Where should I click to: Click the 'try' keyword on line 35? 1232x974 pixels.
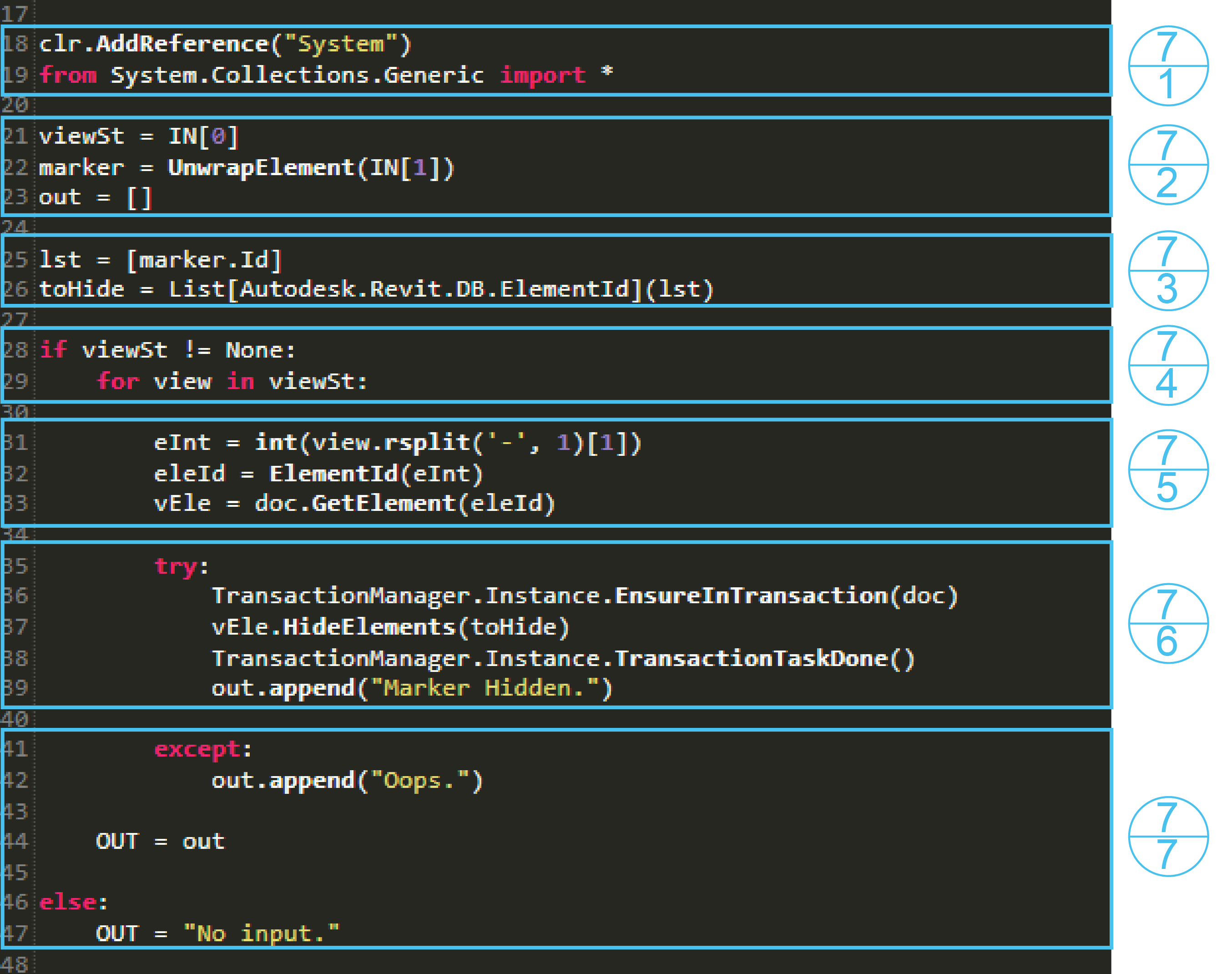point(176,565)
